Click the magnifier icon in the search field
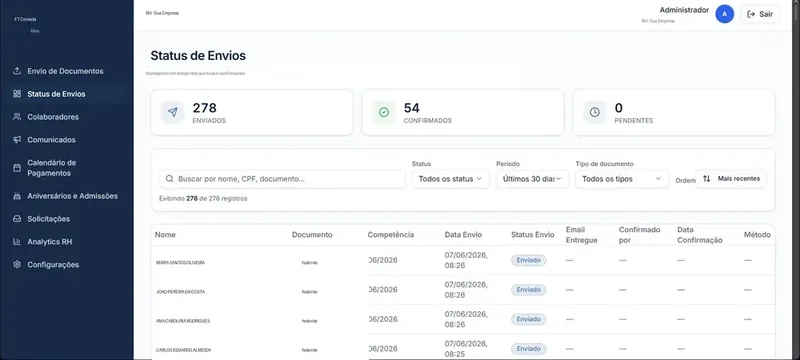The width and height of the screenshot is (800, 360). (x=169, y=179)
